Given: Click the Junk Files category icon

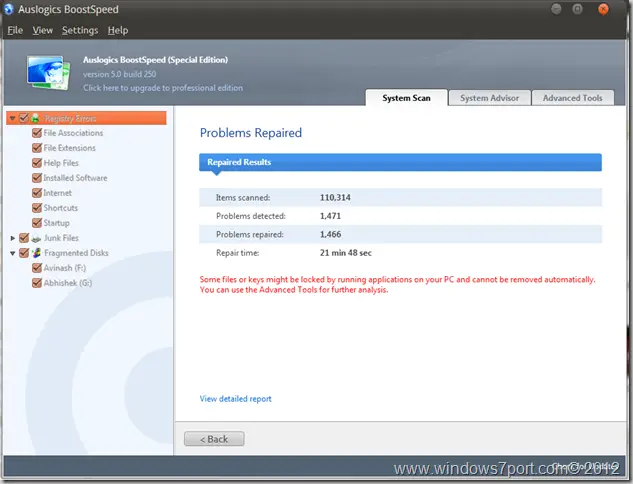Looking at the screenshot, I should coord(36,238).
